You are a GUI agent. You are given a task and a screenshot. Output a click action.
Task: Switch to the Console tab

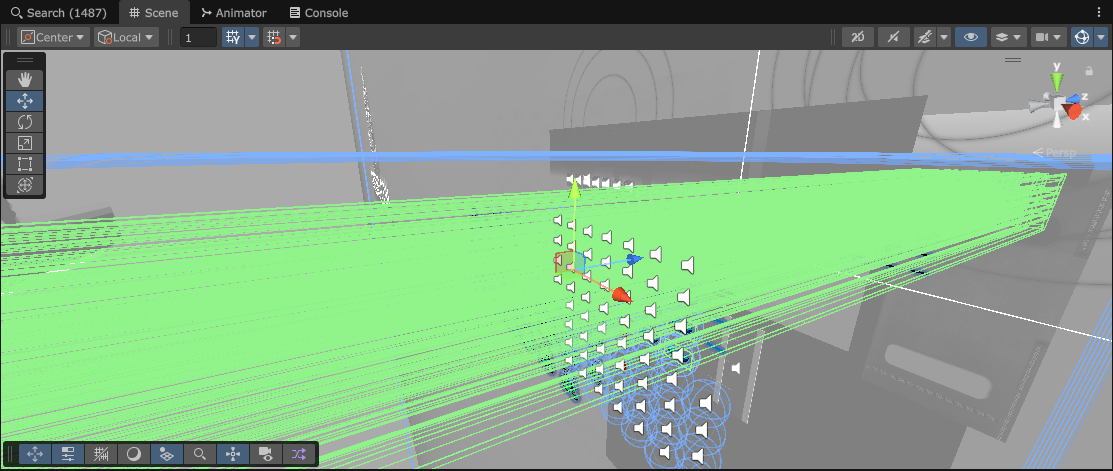(319, 13)
